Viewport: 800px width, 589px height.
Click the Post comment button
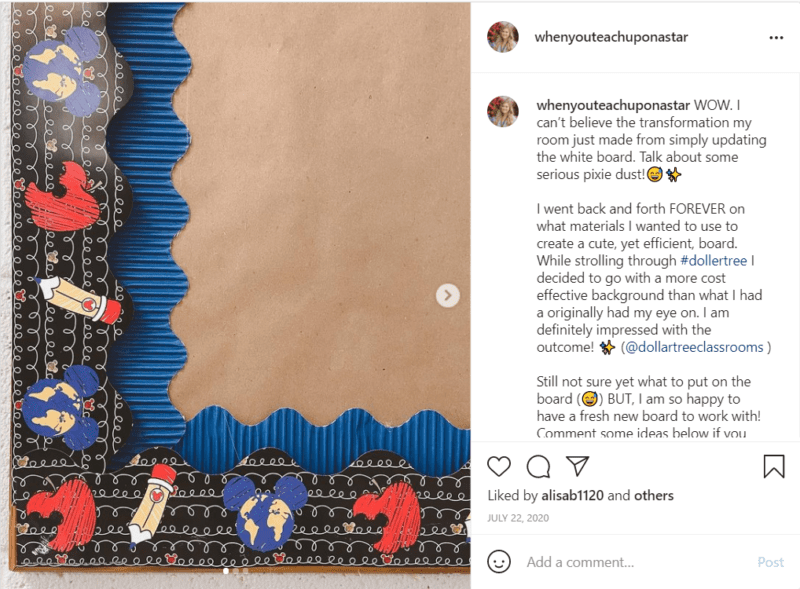[x=770, y=562]
